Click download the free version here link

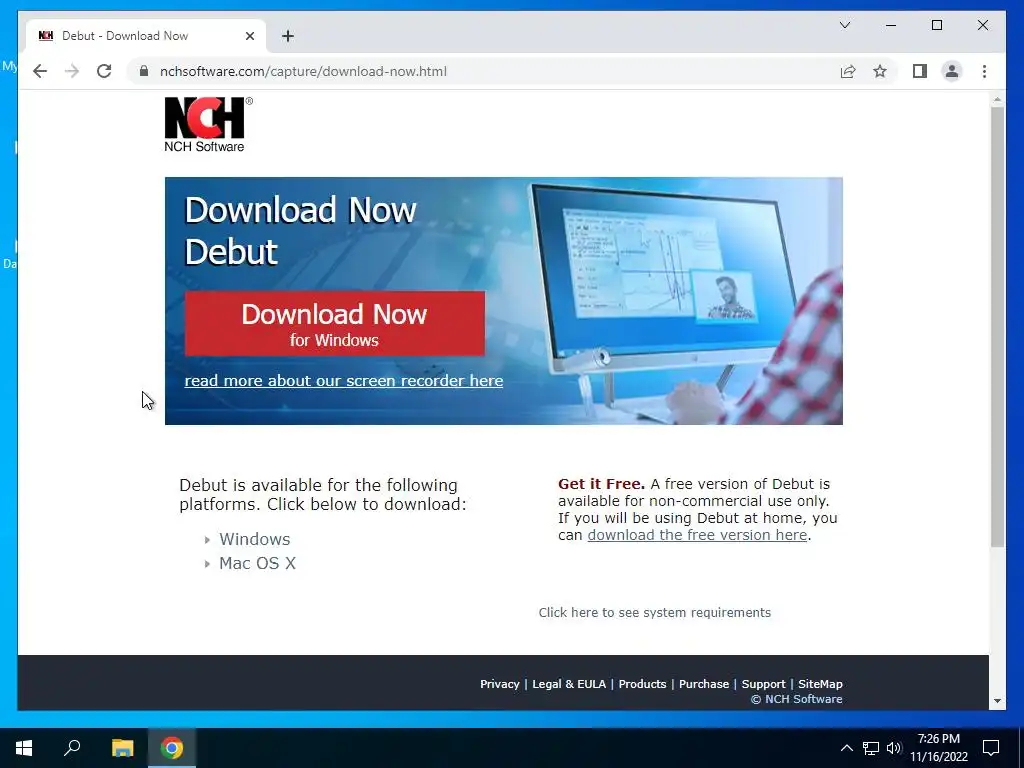point(697,535)
